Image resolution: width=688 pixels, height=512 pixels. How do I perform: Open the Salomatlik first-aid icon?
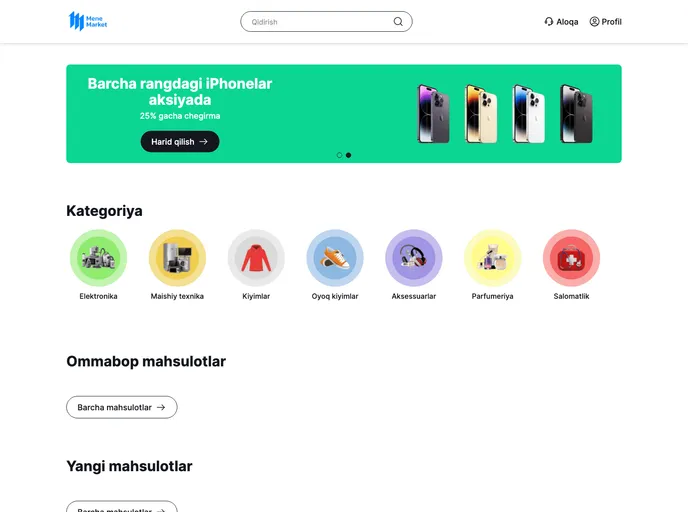[x=571, y=258]
